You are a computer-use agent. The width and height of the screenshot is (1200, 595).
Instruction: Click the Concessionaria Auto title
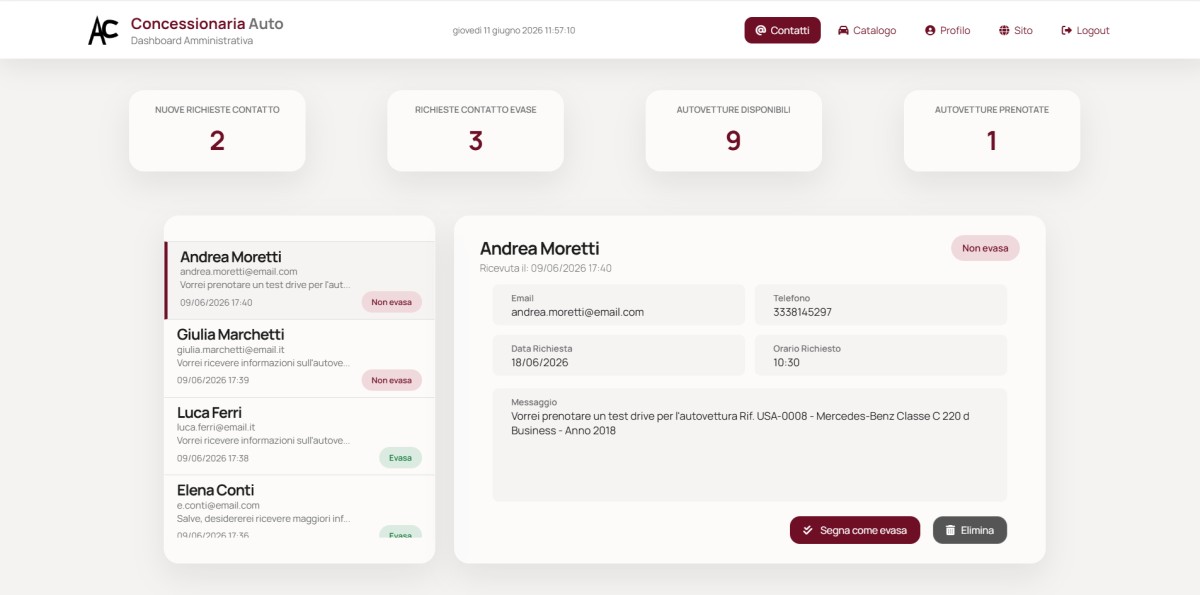point(207,23)
